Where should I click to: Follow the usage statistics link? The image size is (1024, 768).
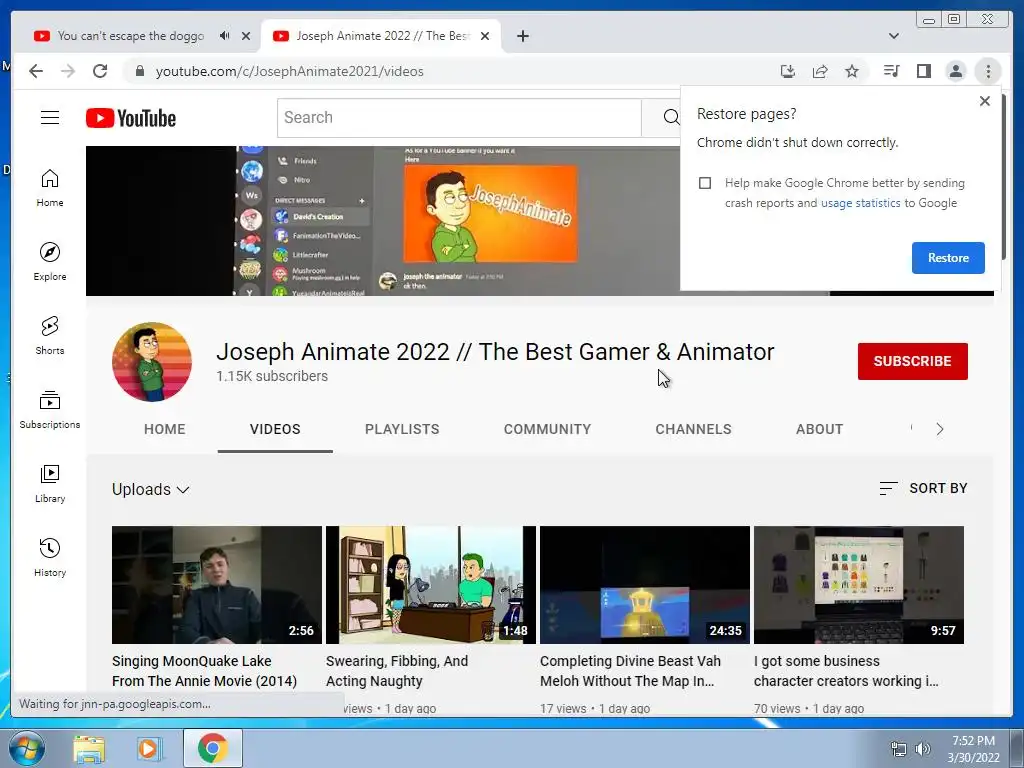[x=860, y=203]
